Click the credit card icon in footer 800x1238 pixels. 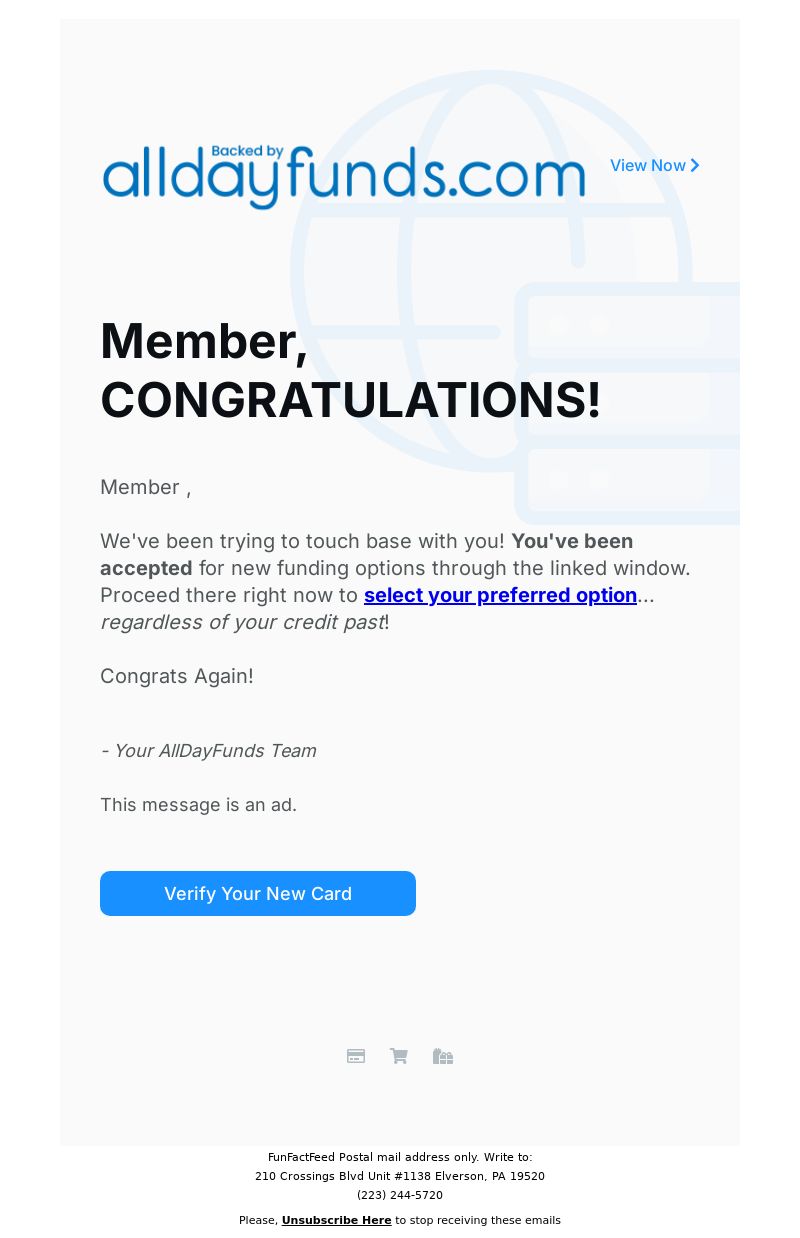tap(356, 1056)
